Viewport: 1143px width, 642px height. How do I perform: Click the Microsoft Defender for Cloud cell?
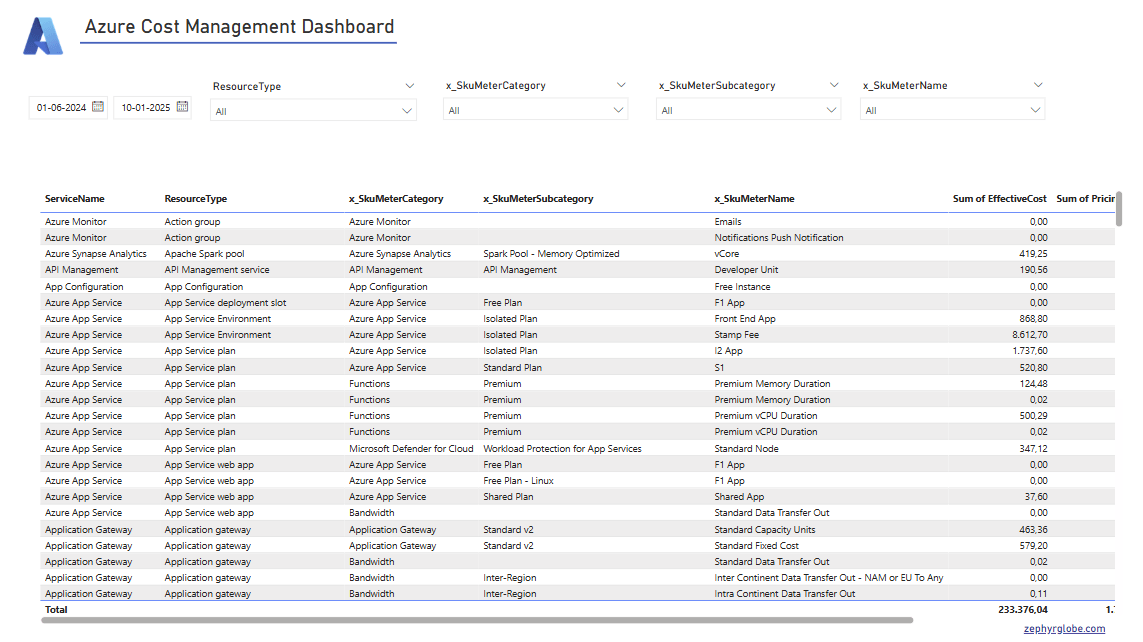[x=411, y=448]
